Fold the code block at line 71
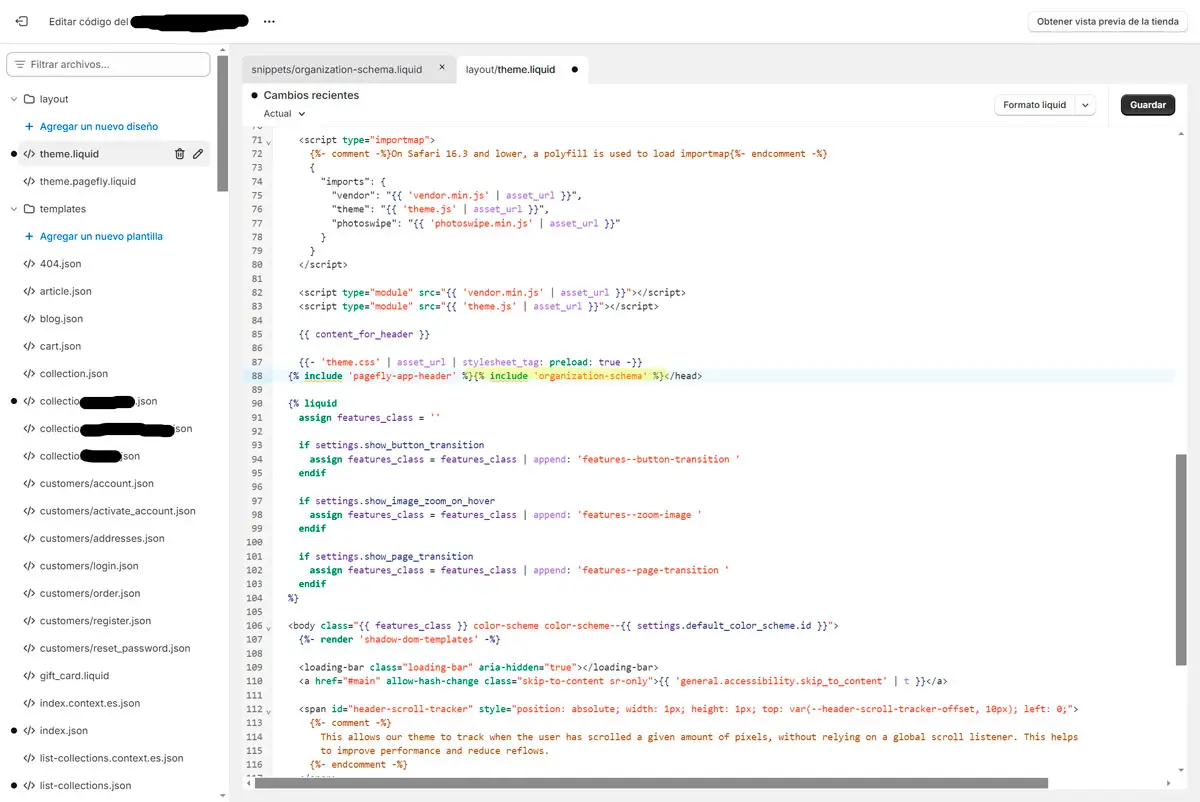The width and height of the screenshot is (1200, 802). (x=268, y=141)
